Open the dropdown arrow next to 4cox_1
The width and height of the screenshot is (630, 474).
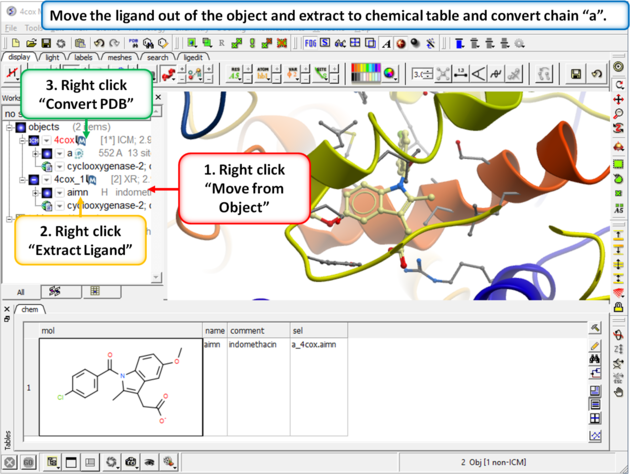coord(46,180)
